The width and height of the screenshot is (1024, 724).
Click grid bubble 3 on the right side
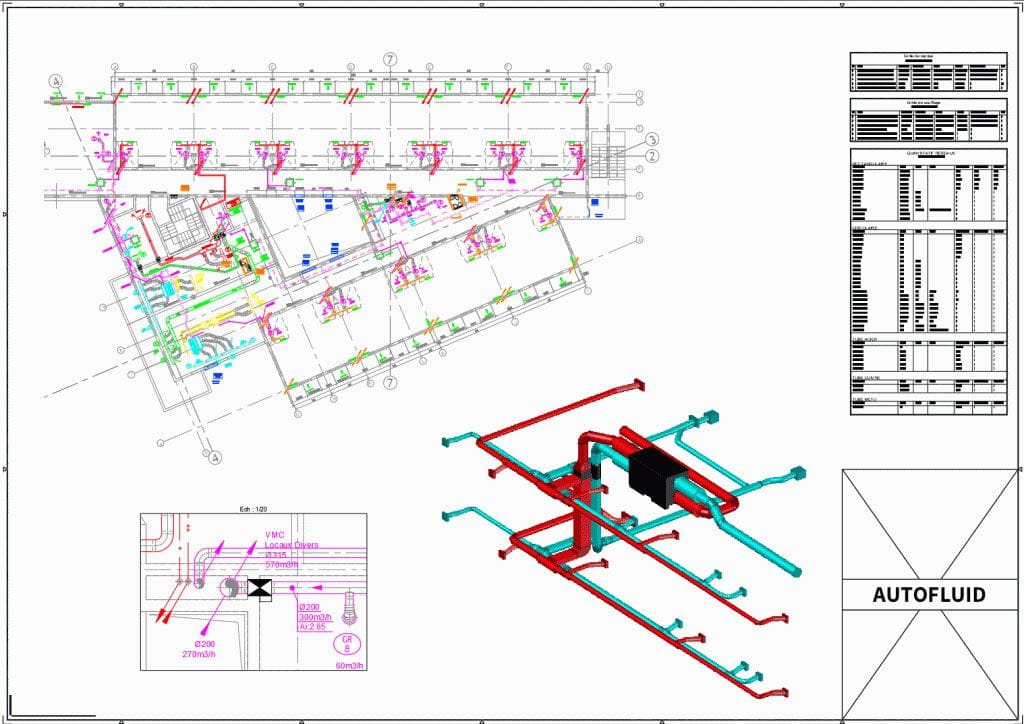coord(652,141)
